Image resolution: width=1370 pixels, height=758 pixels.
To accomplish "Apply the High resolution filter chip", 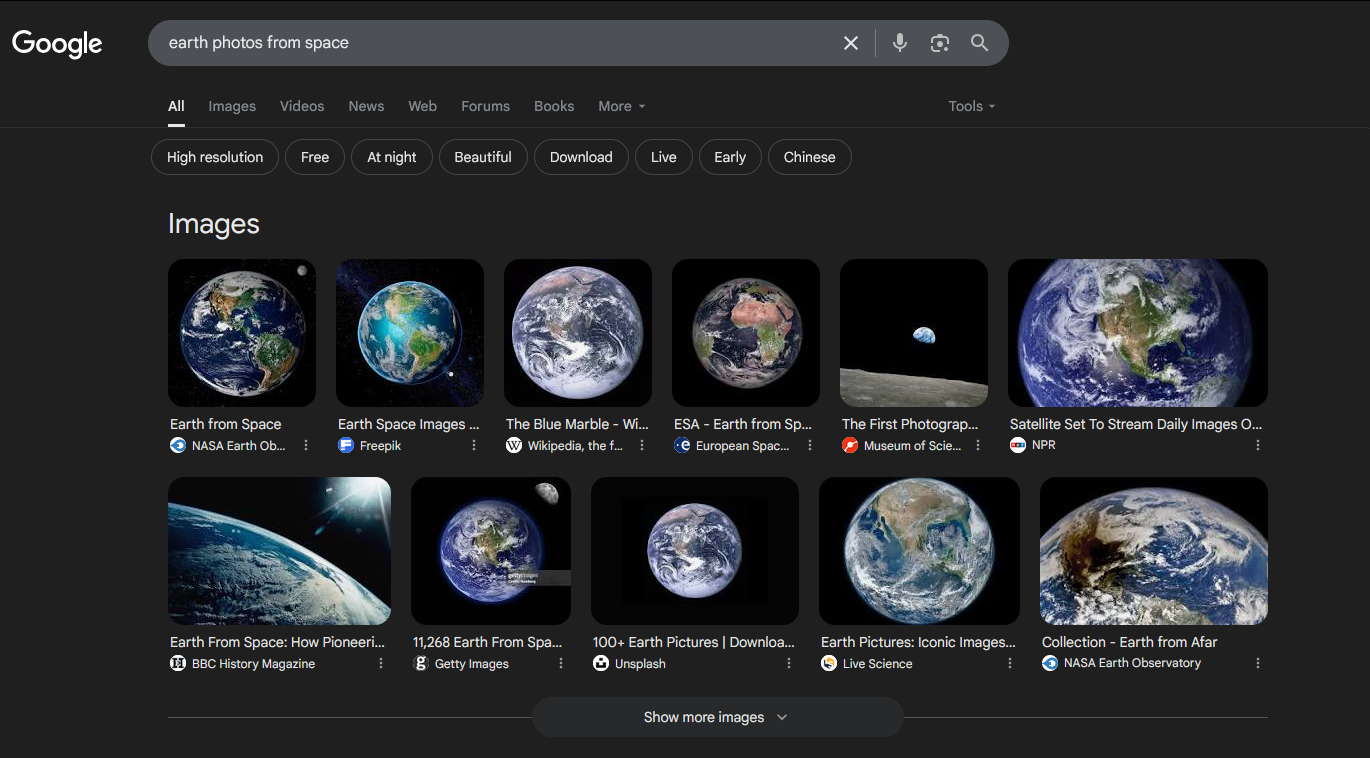I will (x=215, y=157).
